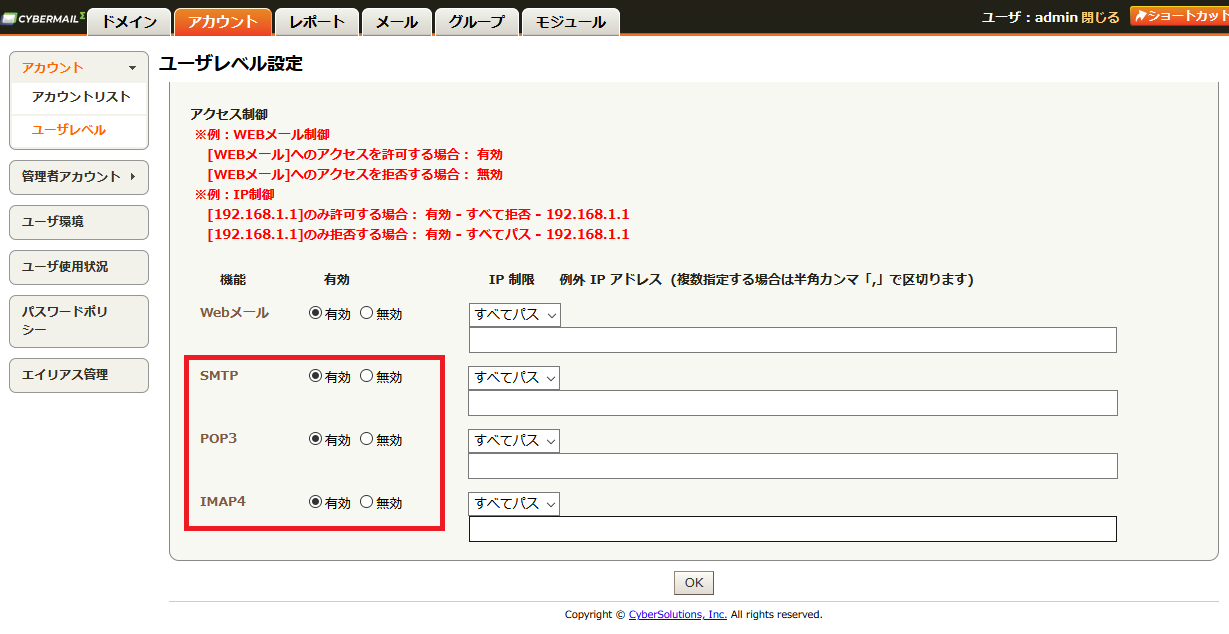Image resolution: width=1229 pixels, height=634 pixels.
Task: Click the POP3 exception IP address field
Action: coord(793,466)
